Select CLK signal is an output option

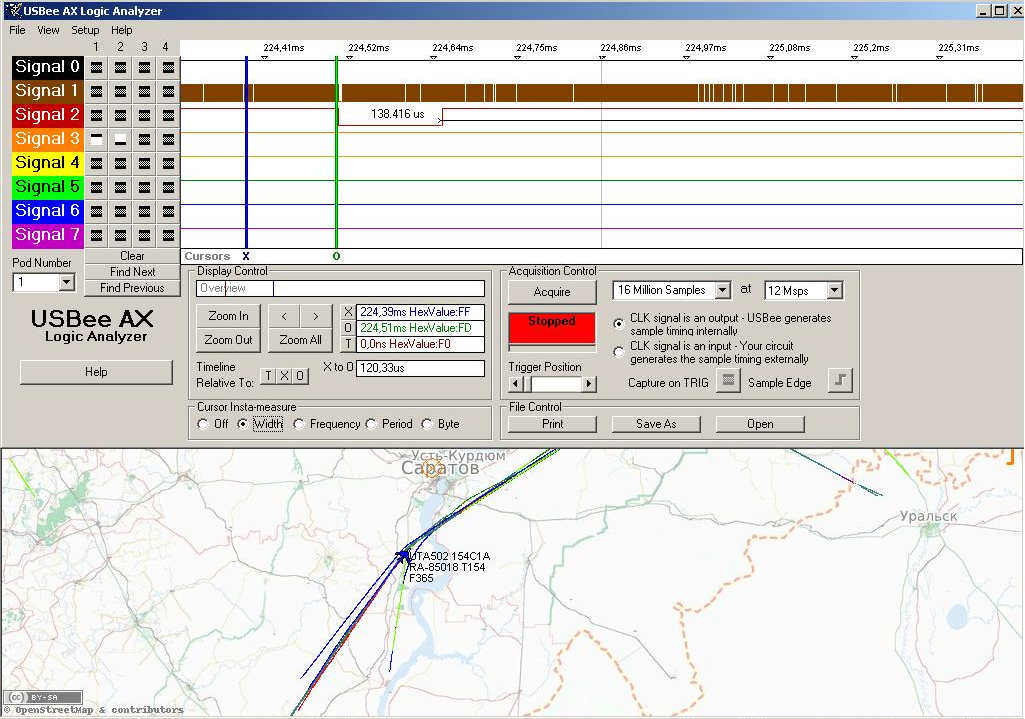click(x=618, y=324)
